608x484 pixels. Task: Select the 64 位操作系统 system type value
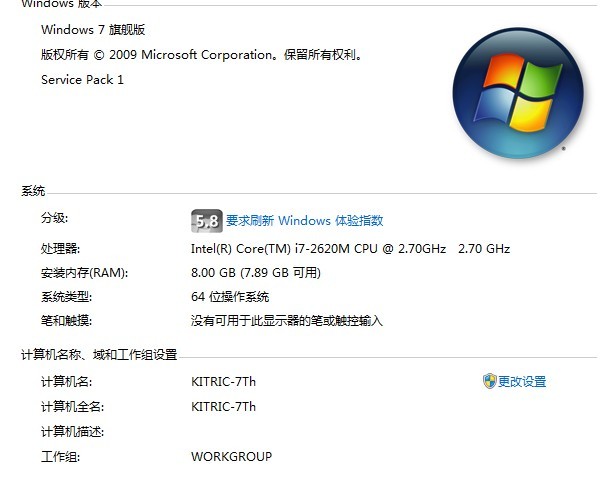230,297
